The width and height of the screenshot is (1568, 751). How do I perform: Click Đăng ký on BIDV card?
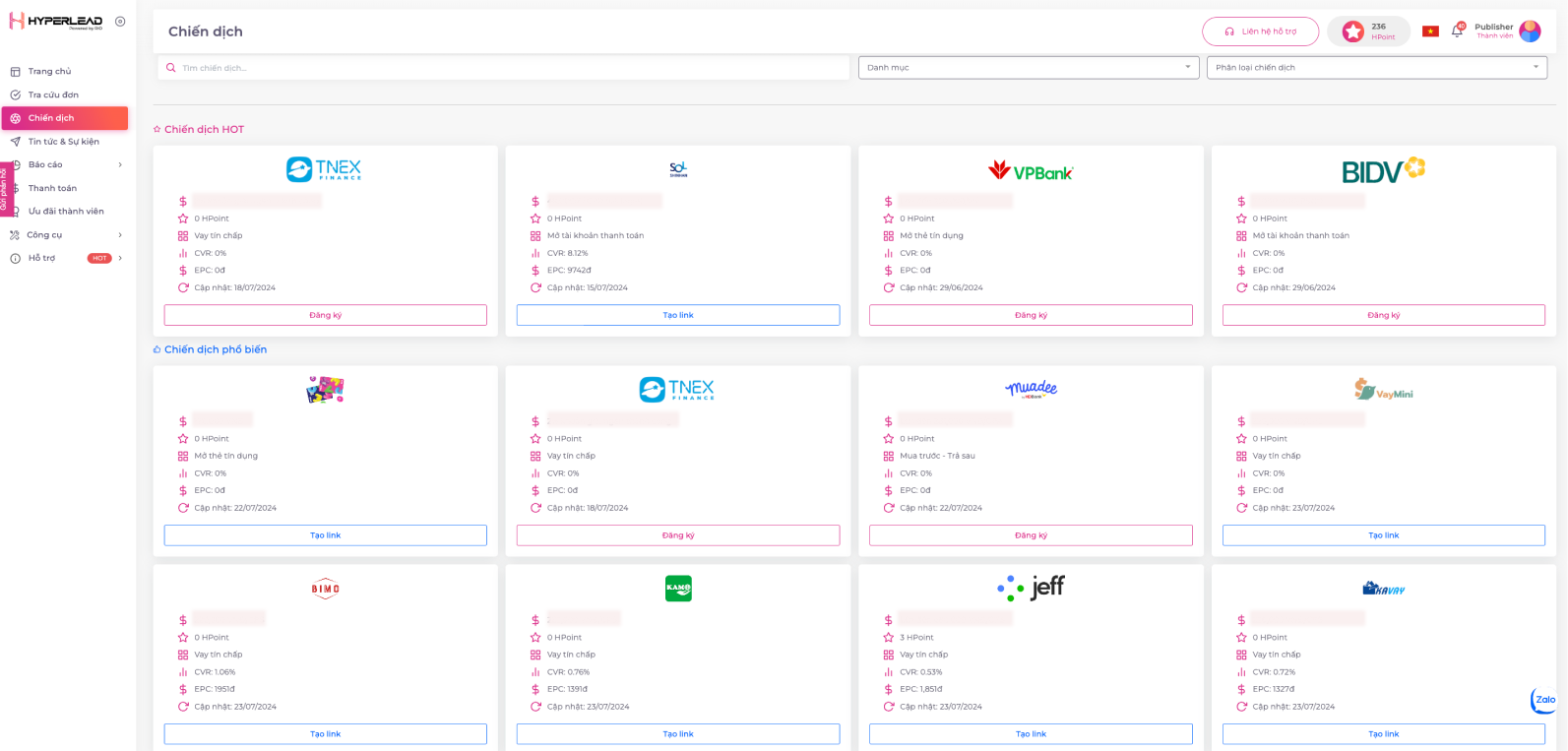tap(1383, 315)
